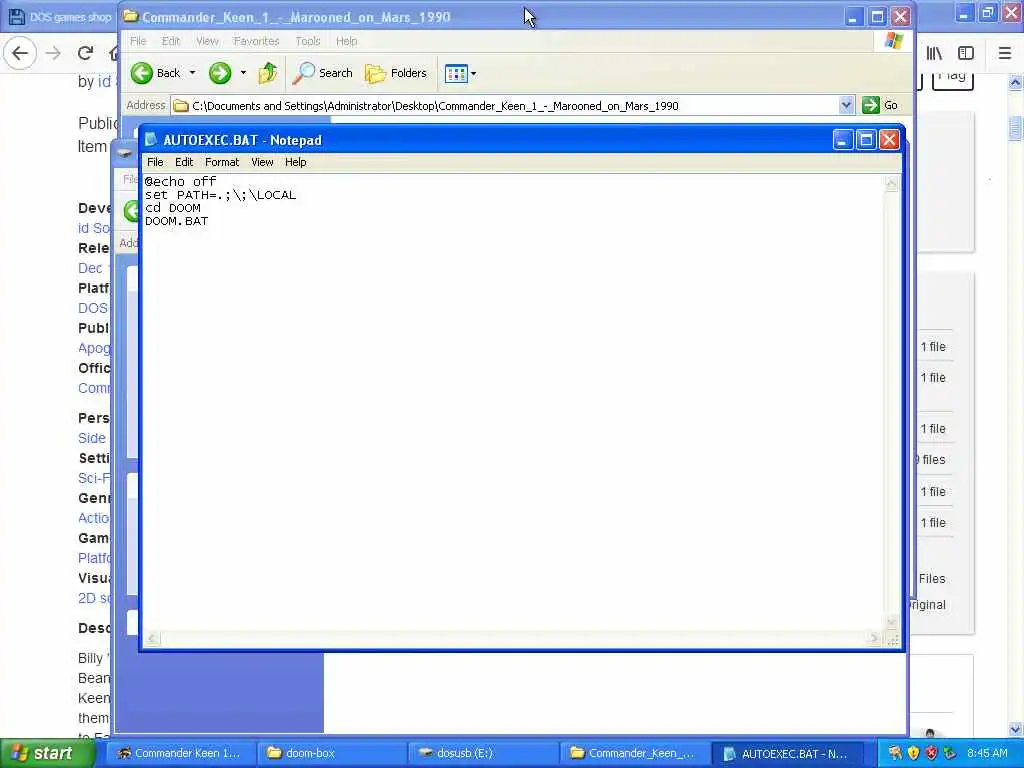The height and width of the screenshot is (768, 1024).
Task: Open the Tools menu in the Explorer window
Action: 308,41
